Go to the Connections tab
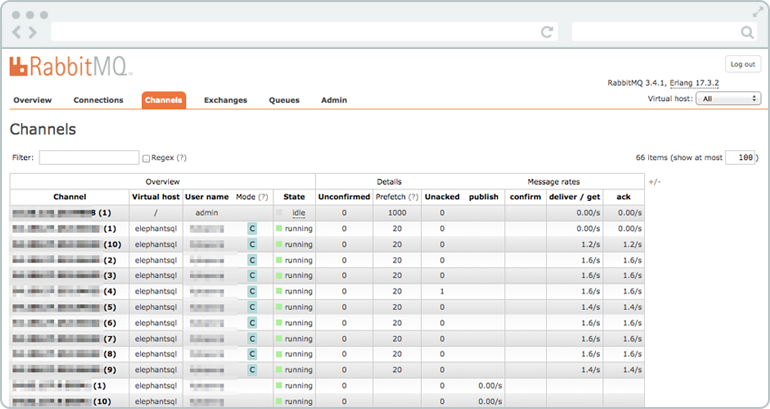770x409 pixels. [98, 100]
